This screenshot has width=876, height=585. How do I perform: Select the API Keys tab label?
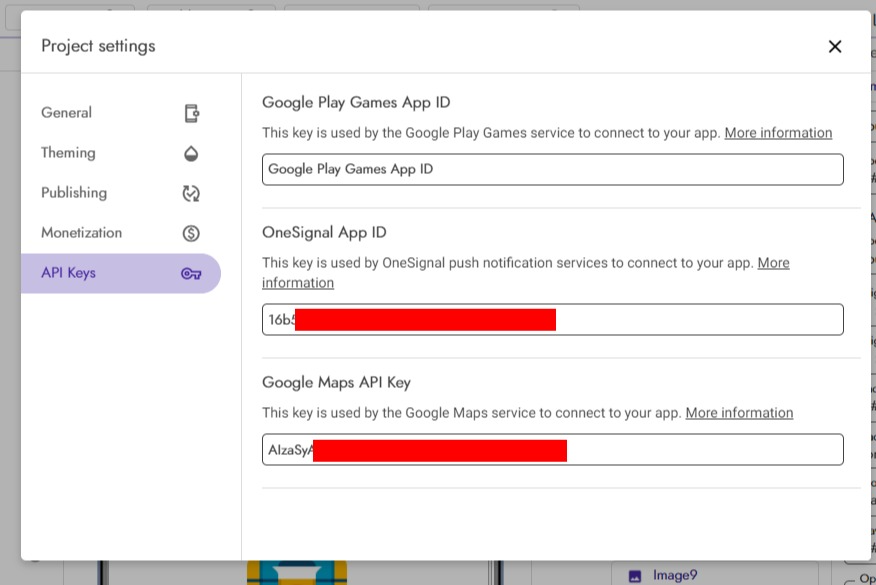tap(68, 273)
